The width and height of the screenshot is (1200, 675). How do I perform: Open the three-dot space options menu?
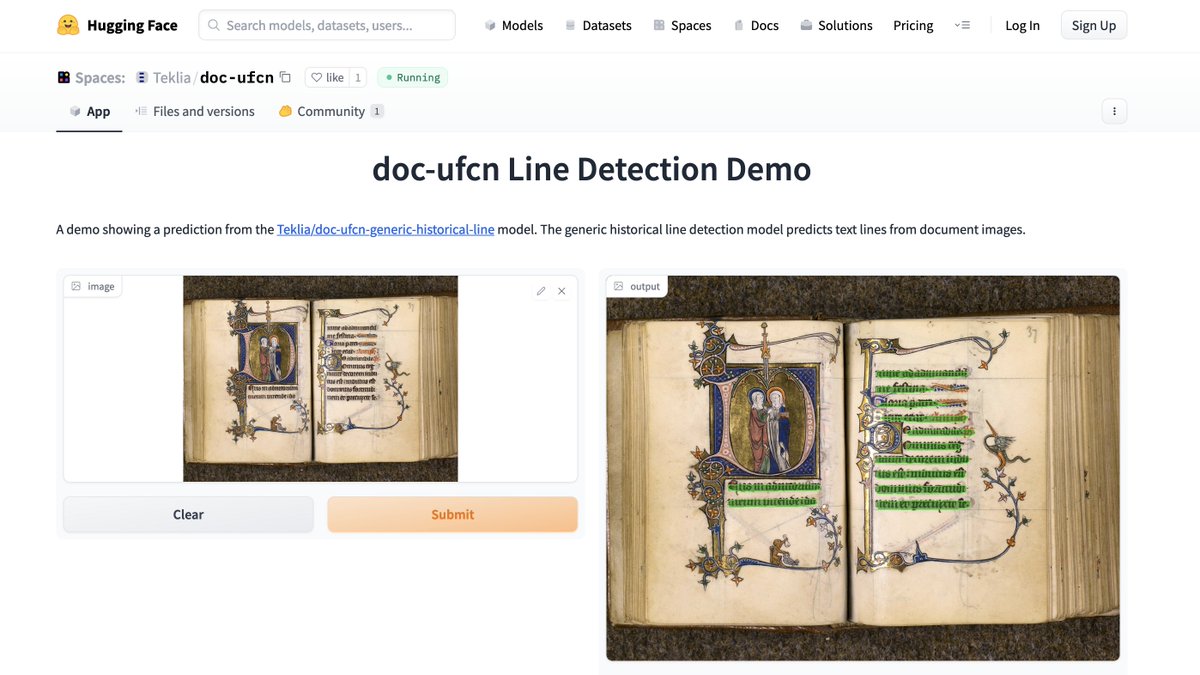[x=1114, y=111]
